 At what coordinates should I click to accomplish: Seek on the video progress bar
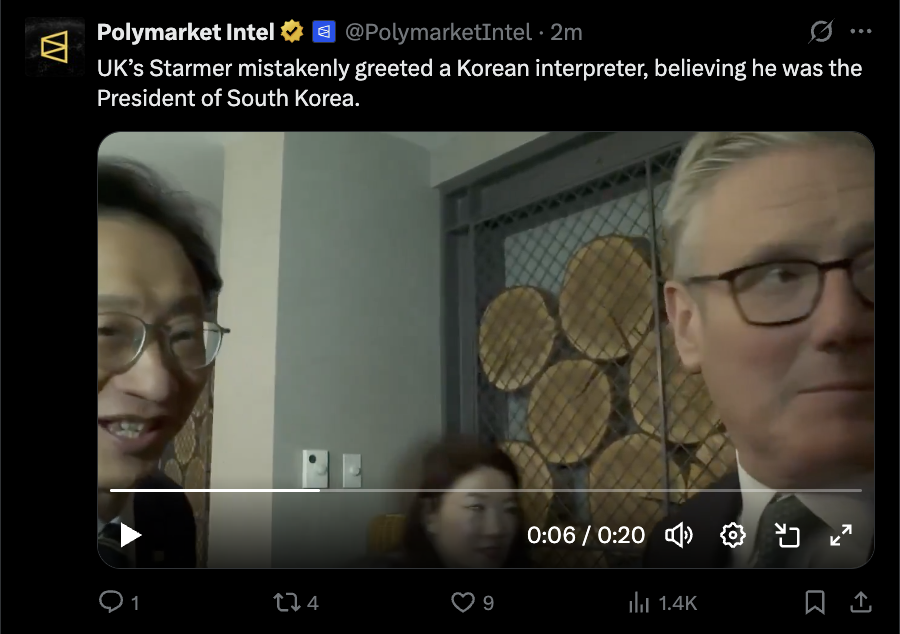[x=486, y=491]
